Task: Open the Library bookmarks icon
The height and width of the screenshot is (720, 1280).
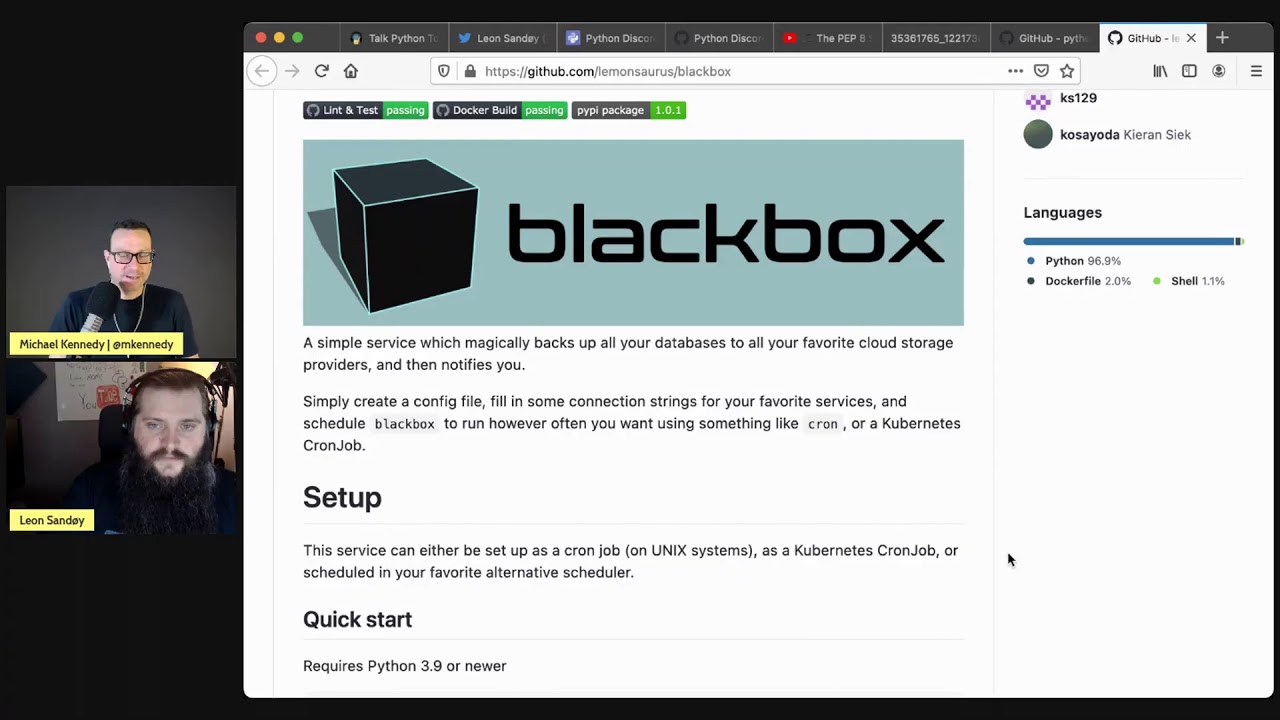Action: [1160, 71]
